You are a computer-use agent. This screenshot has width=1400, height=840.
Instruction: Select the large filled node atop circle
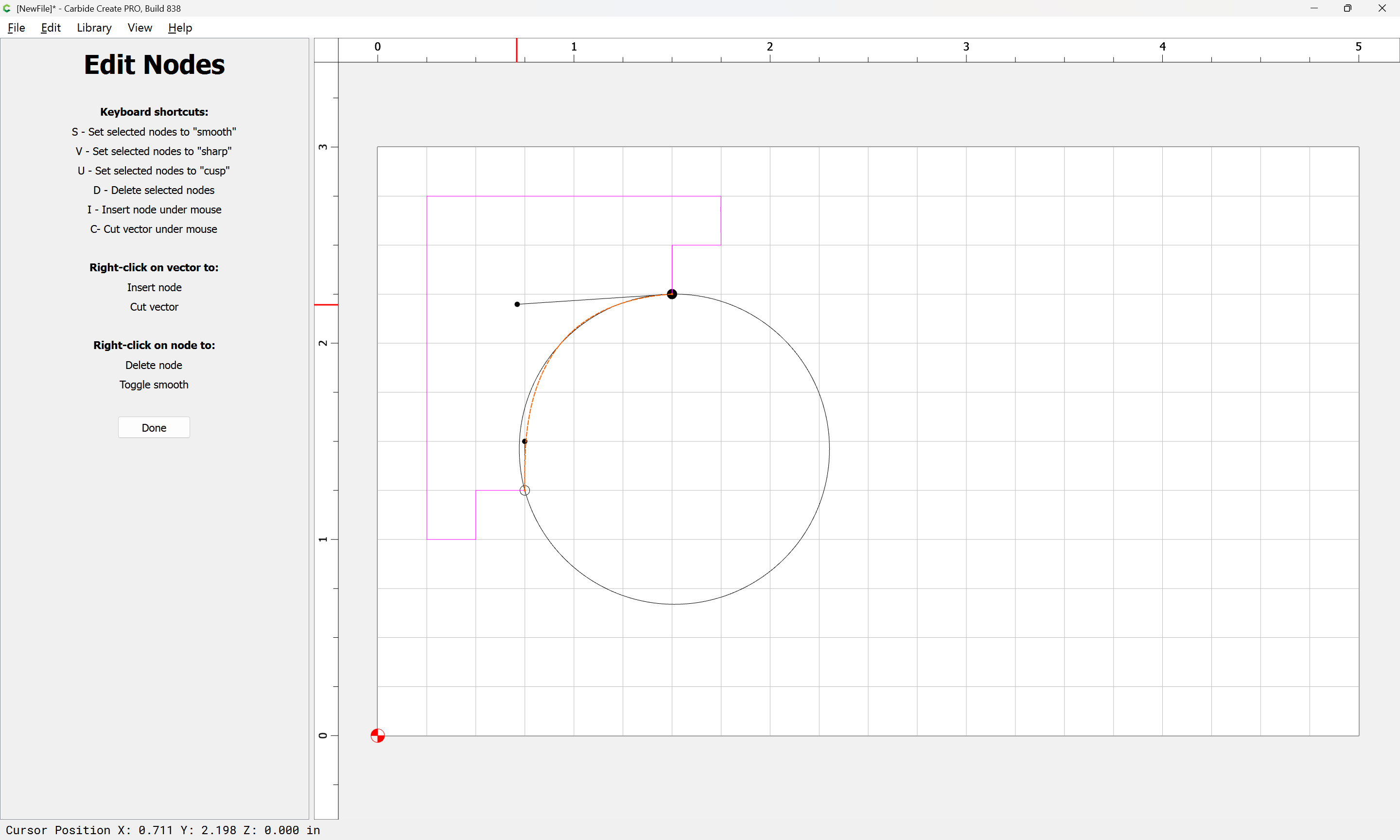coord(672,294)
